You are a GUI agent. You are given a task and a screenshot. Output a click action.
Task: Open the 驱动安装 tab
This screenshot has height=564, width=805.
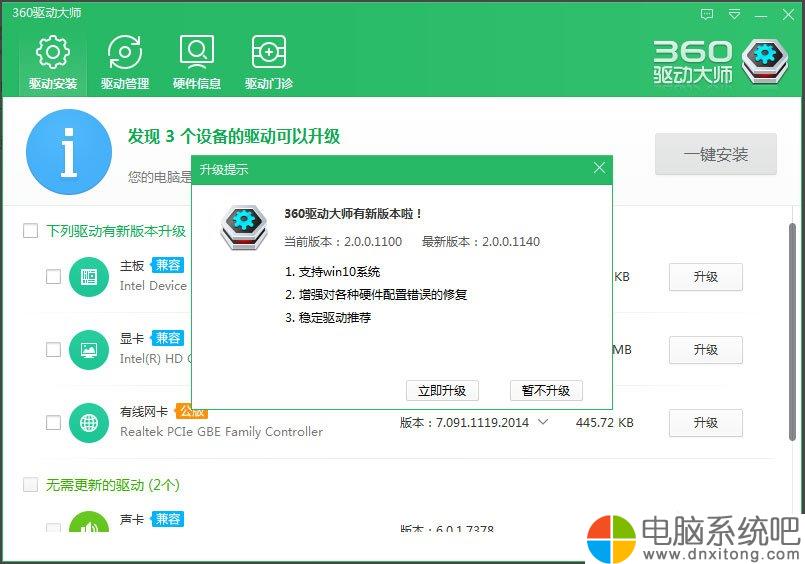pyautogui.click(x=53, y=63)
